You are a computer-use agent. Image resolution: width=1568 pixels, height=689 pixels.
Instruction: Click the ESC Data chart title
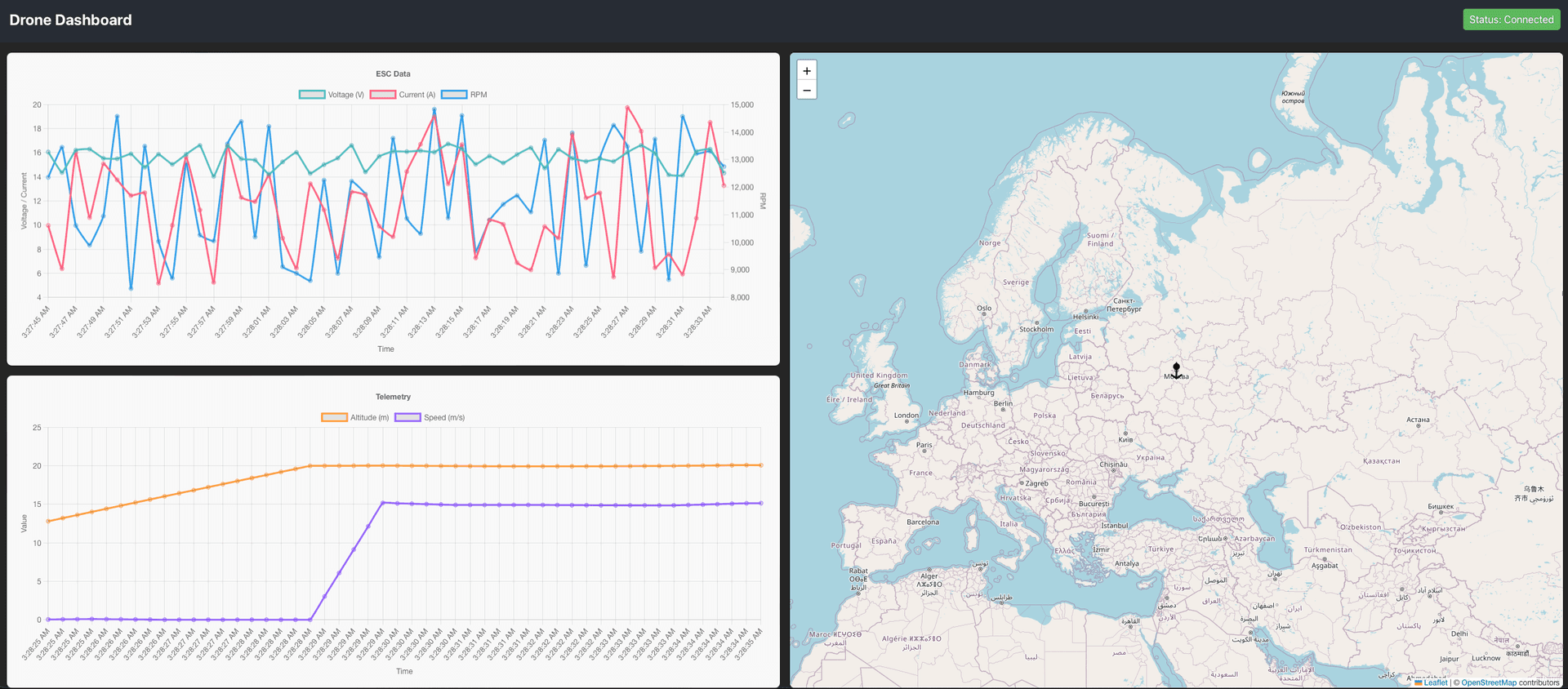[393, 73]
